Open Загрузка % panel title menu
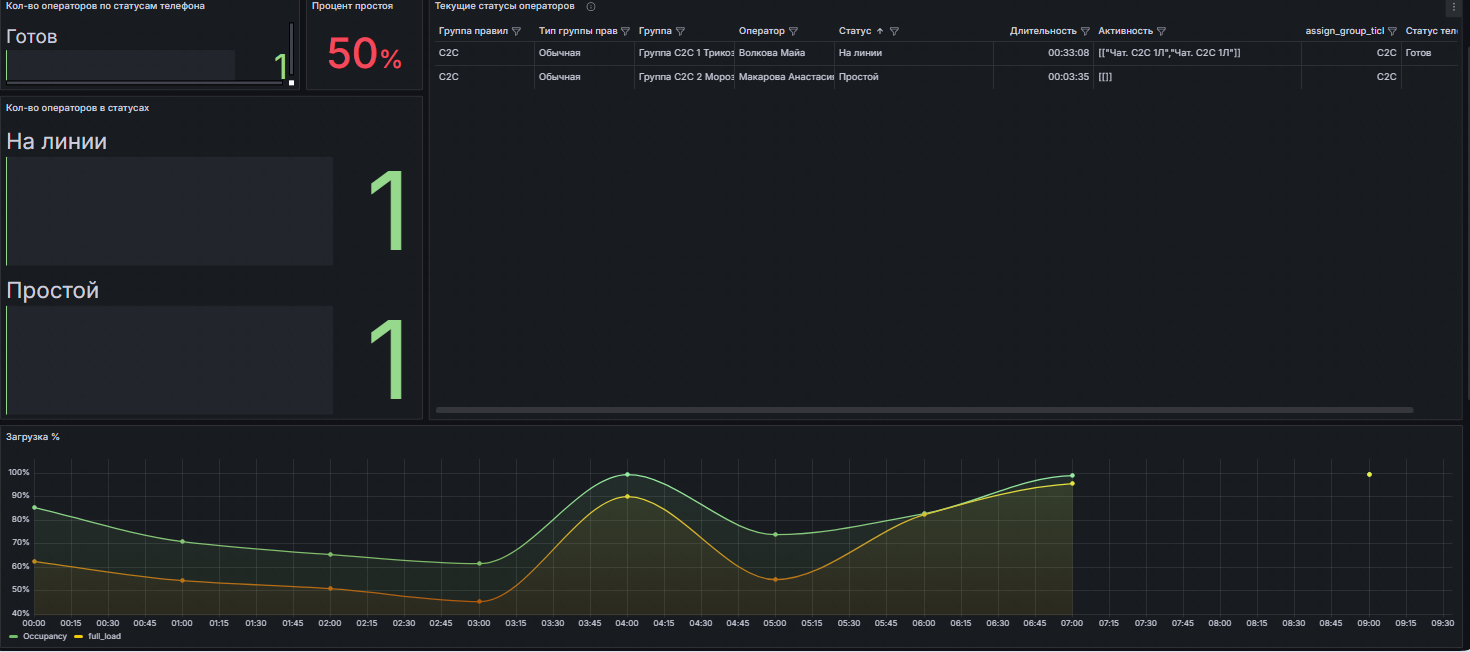 [x=33, y=437]
